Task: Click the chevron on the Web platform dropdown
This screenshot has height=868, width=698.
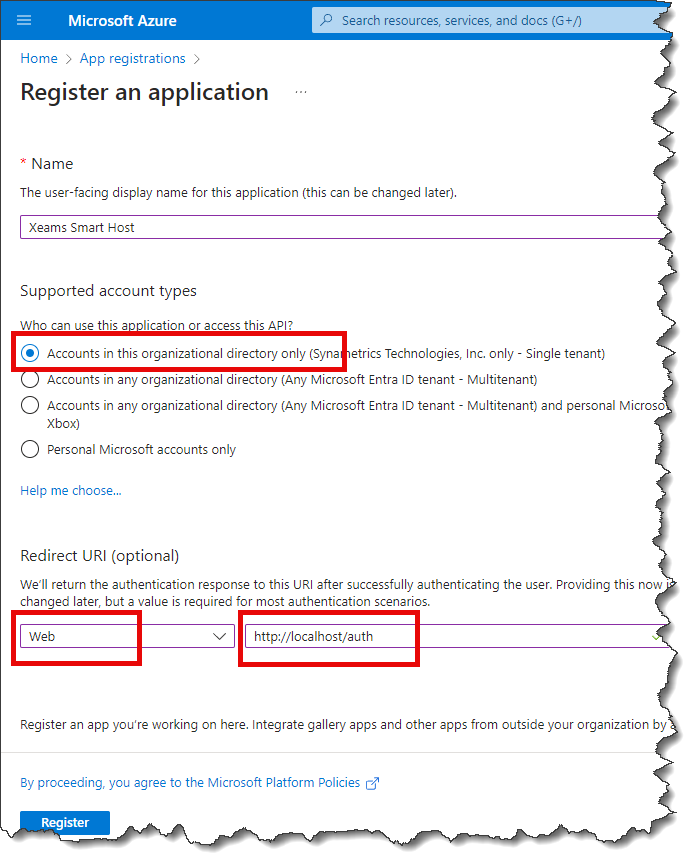Action: (x=221, y=636)
